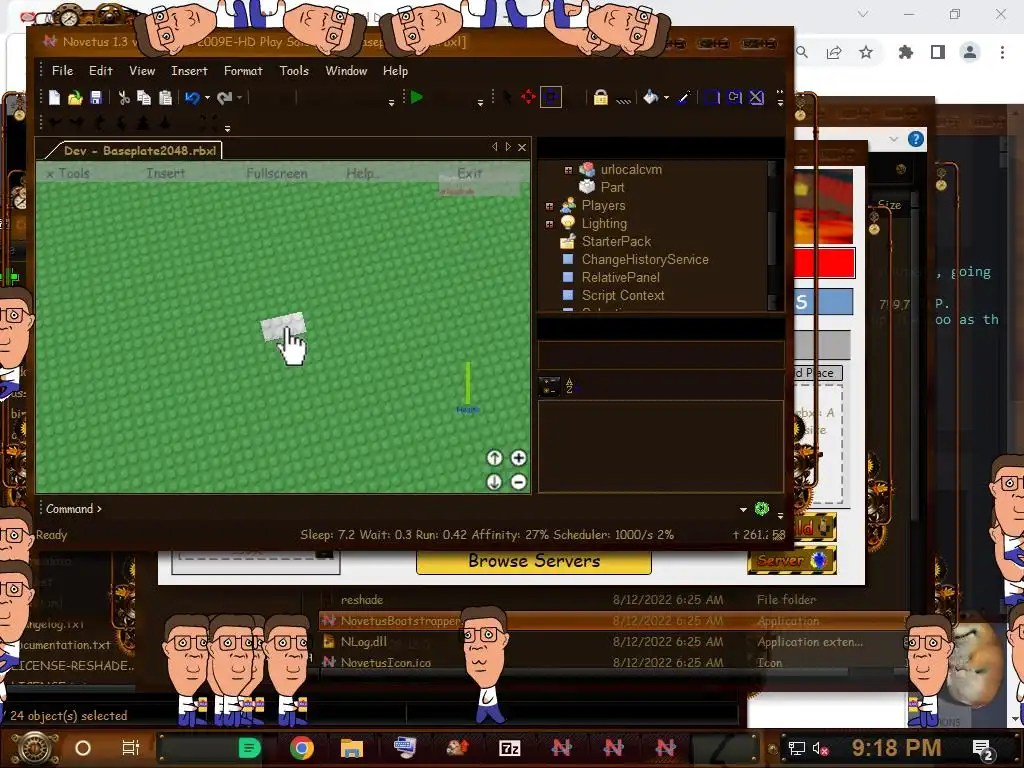Close the Baseplate2048 document tab with X
The image size is (1024, 768).
tap(522, 148)
